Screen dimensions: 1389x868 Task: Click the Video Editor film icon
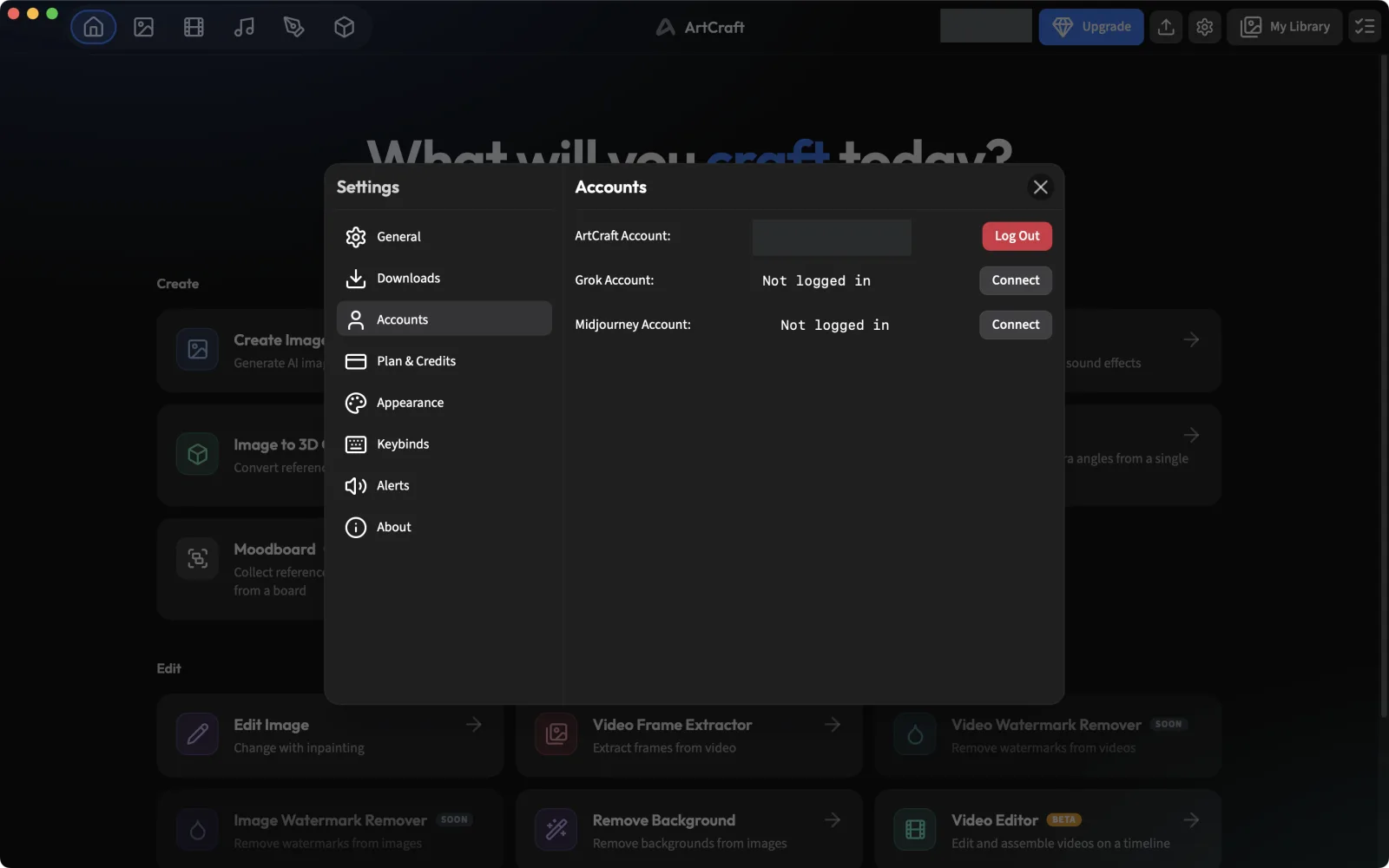(915, 830)
